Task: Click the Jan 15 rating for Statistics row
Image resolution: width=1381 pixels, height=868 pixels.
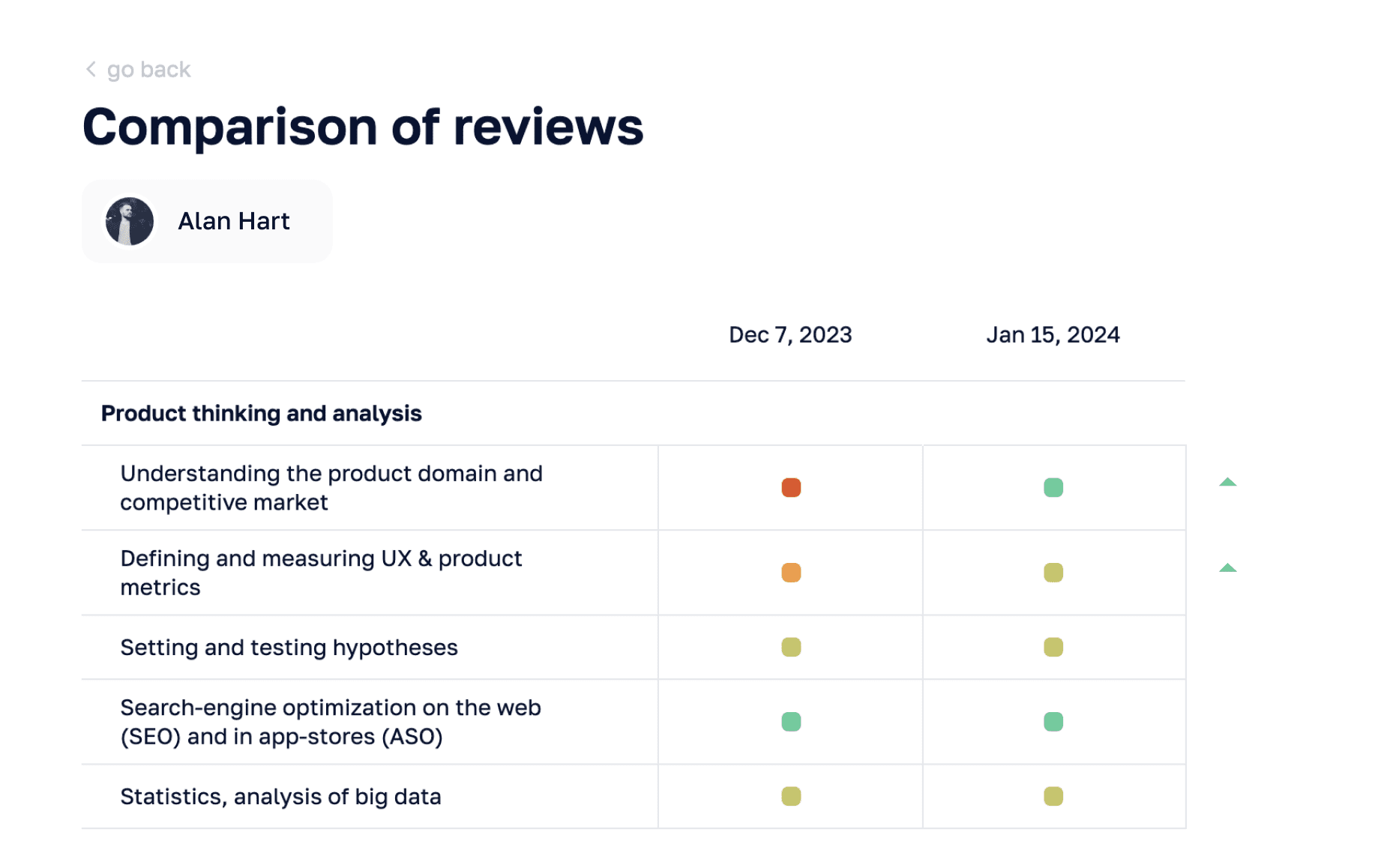Action: click(x=1054, y=797)
